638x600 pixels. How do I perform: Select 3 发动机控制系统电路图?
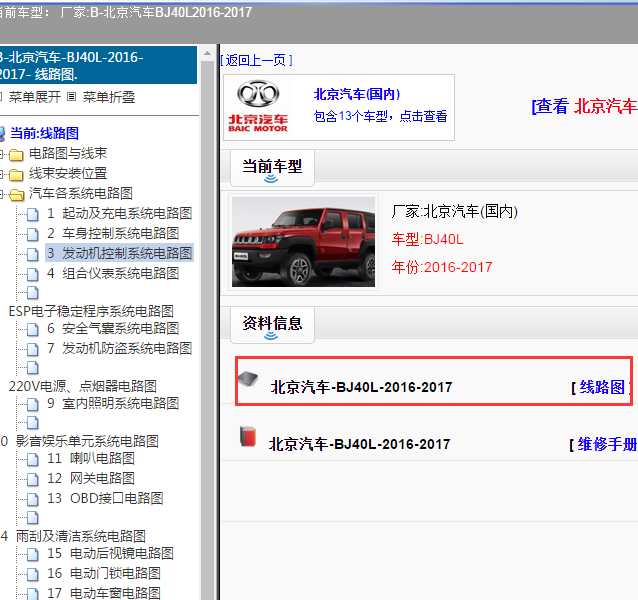point(119,253)
